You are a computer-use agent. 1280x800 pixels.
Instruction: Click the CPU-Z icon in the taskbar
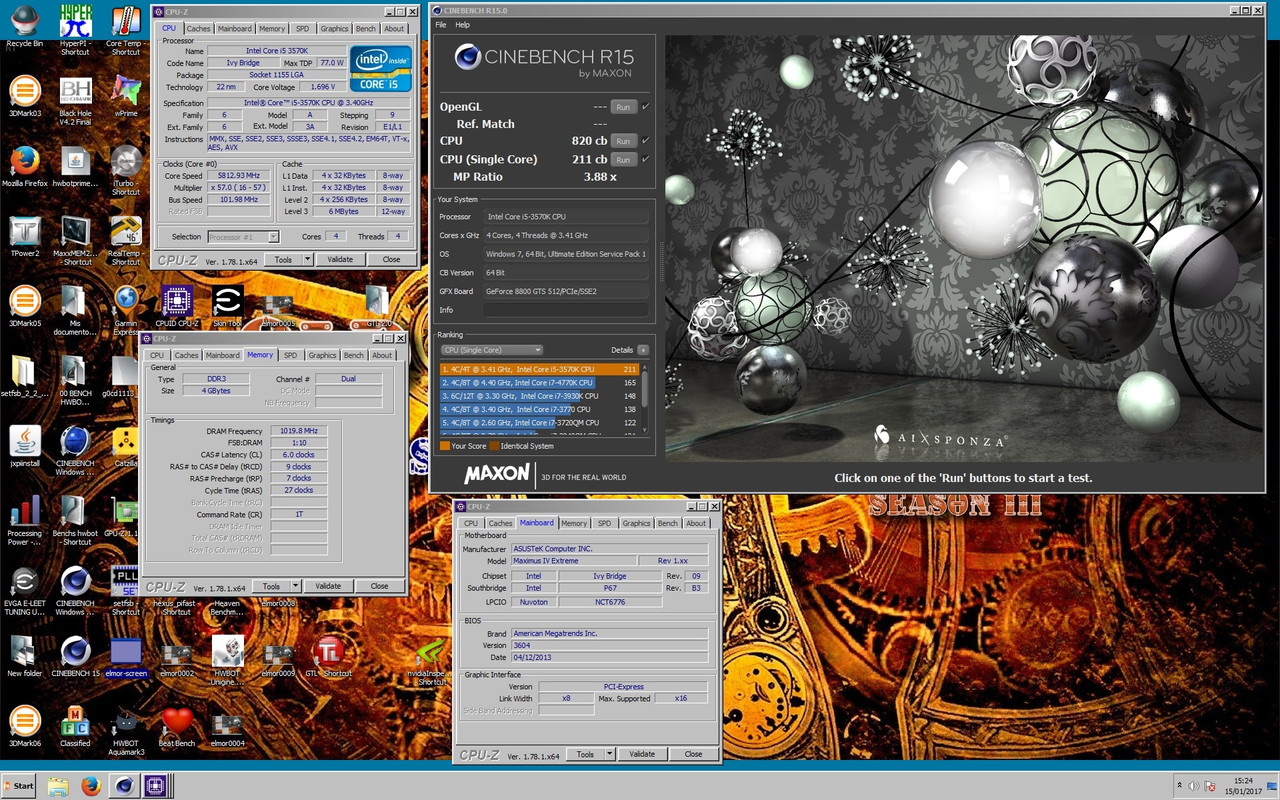tap(155, 786)
